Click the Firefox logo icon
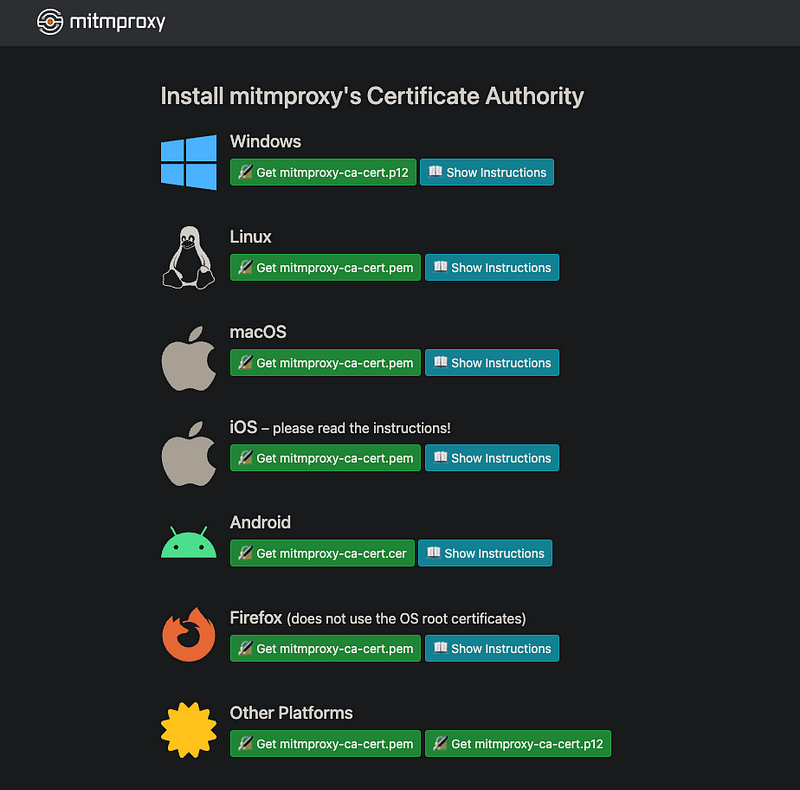Screen dimensions: 800x790 click(189, 636)
